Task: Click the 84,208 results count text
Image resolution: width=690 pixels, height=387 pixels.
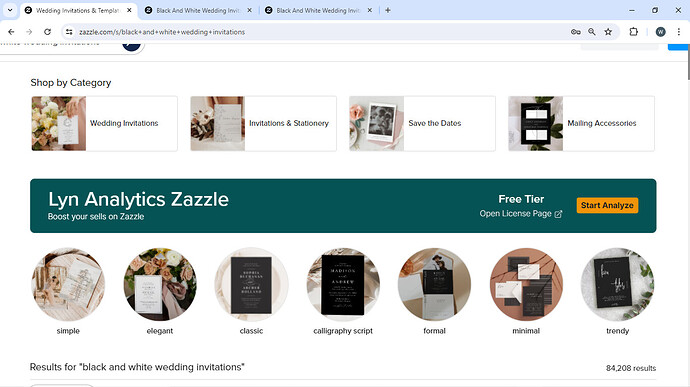Action: (x=631, y=368)
